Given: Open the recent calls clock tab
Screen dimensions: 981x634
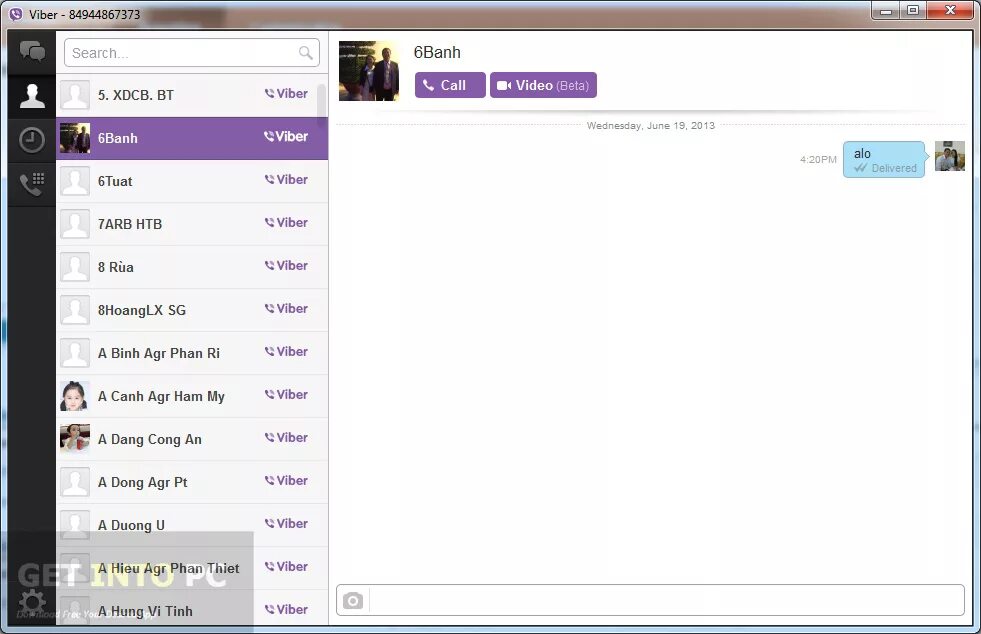Looking at the screenshot, I should 32,140.
